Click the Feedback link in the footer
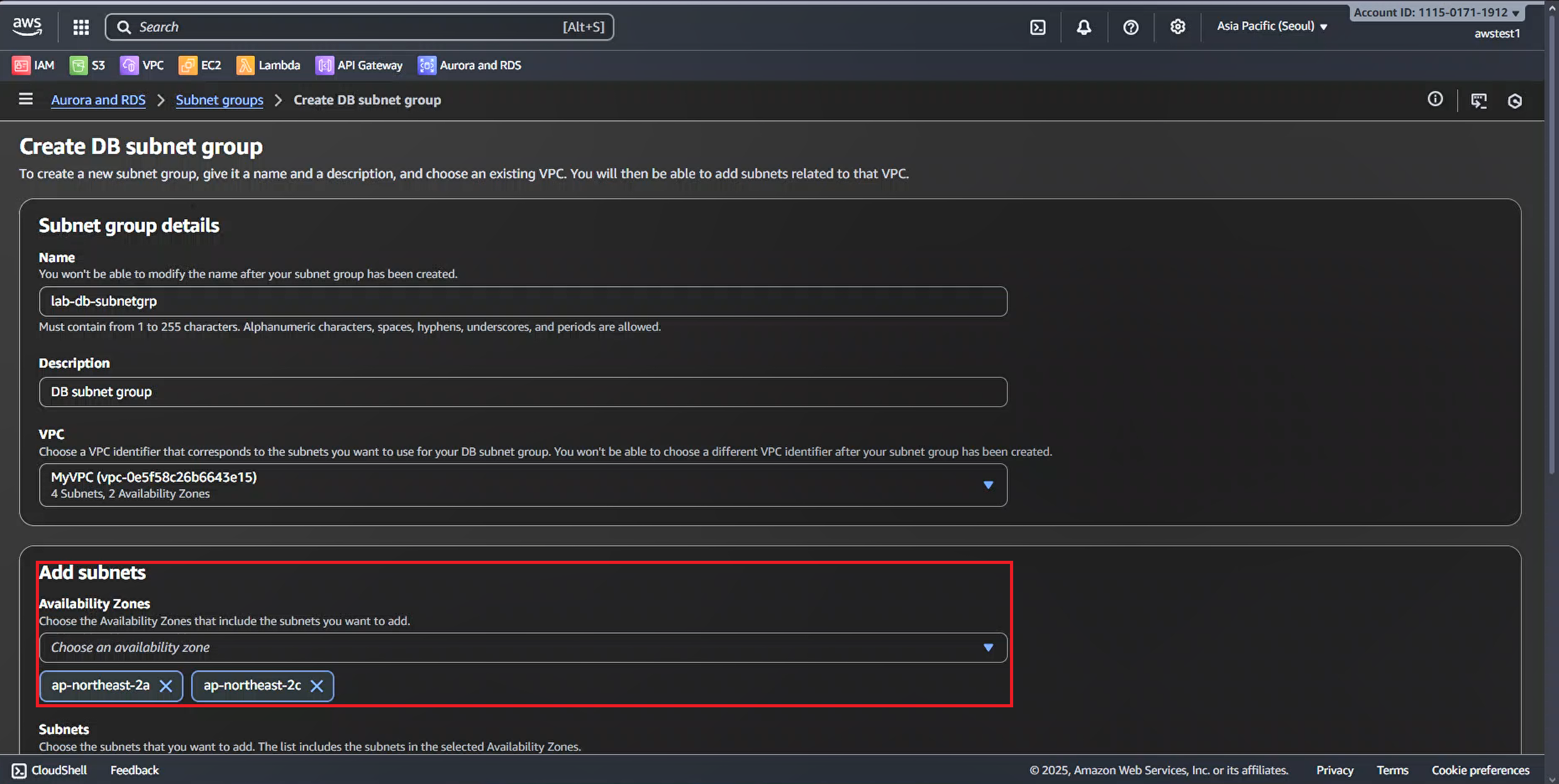The height and width of the screenshot is (784, 1559). point(135,770)
